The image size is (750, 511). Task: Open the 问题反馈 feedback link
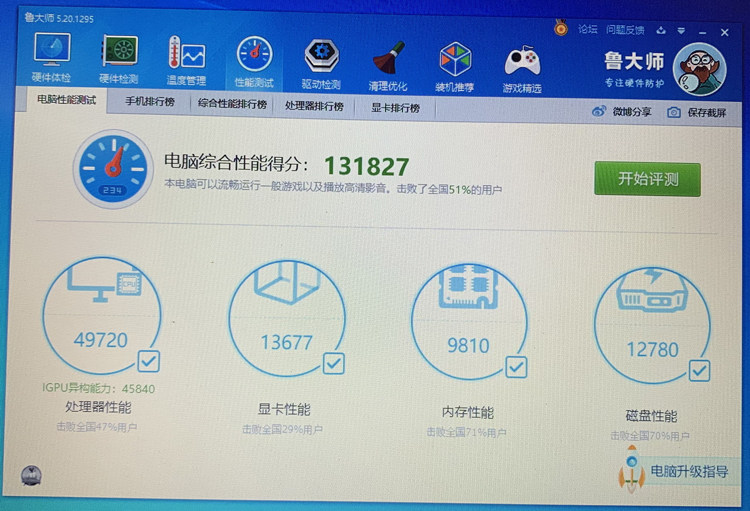(x=625, y=30)
